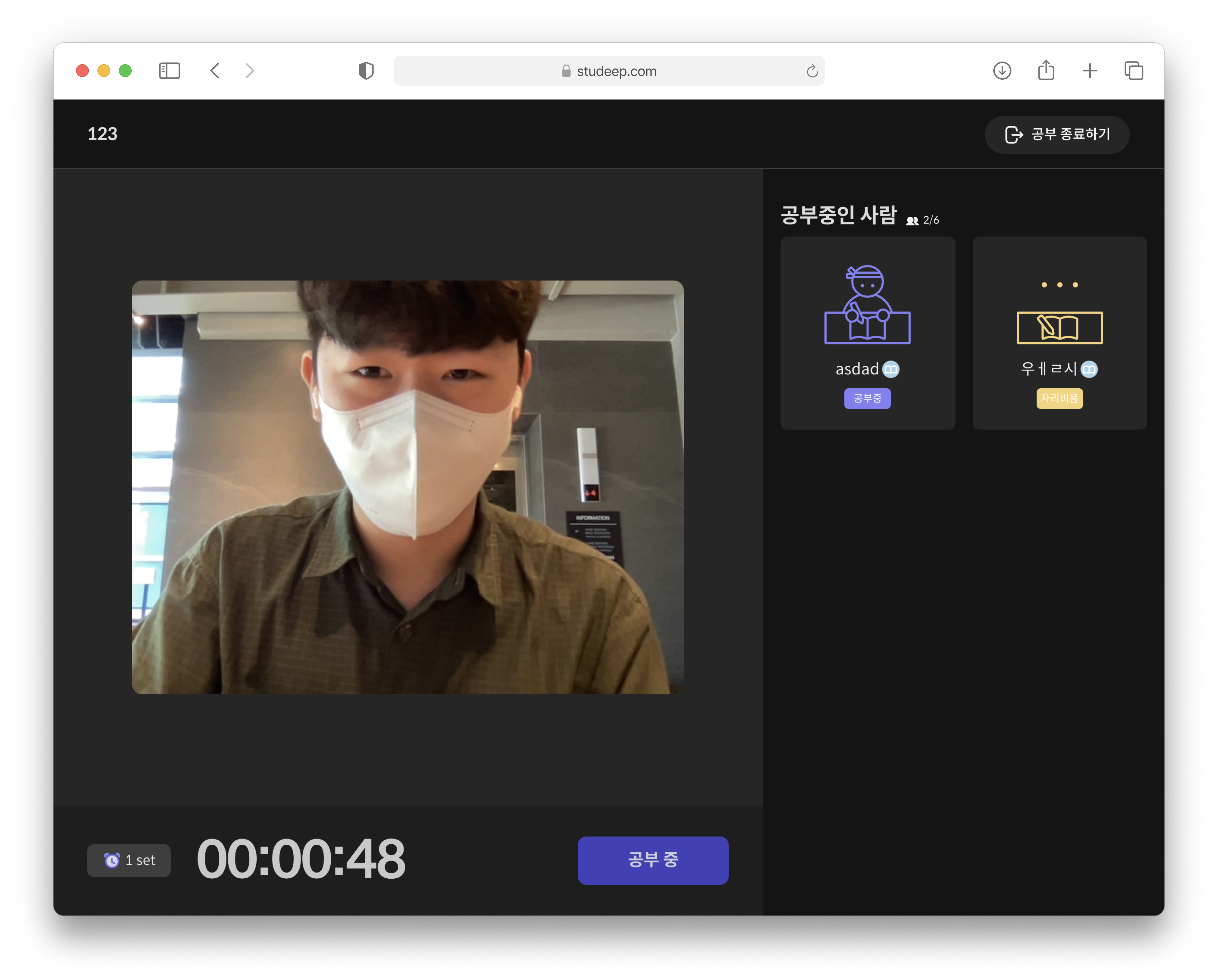Open the Safari share menu
Image resolution: width=1218 pixels, height=980 pixels.
(x=1046, y=71)
